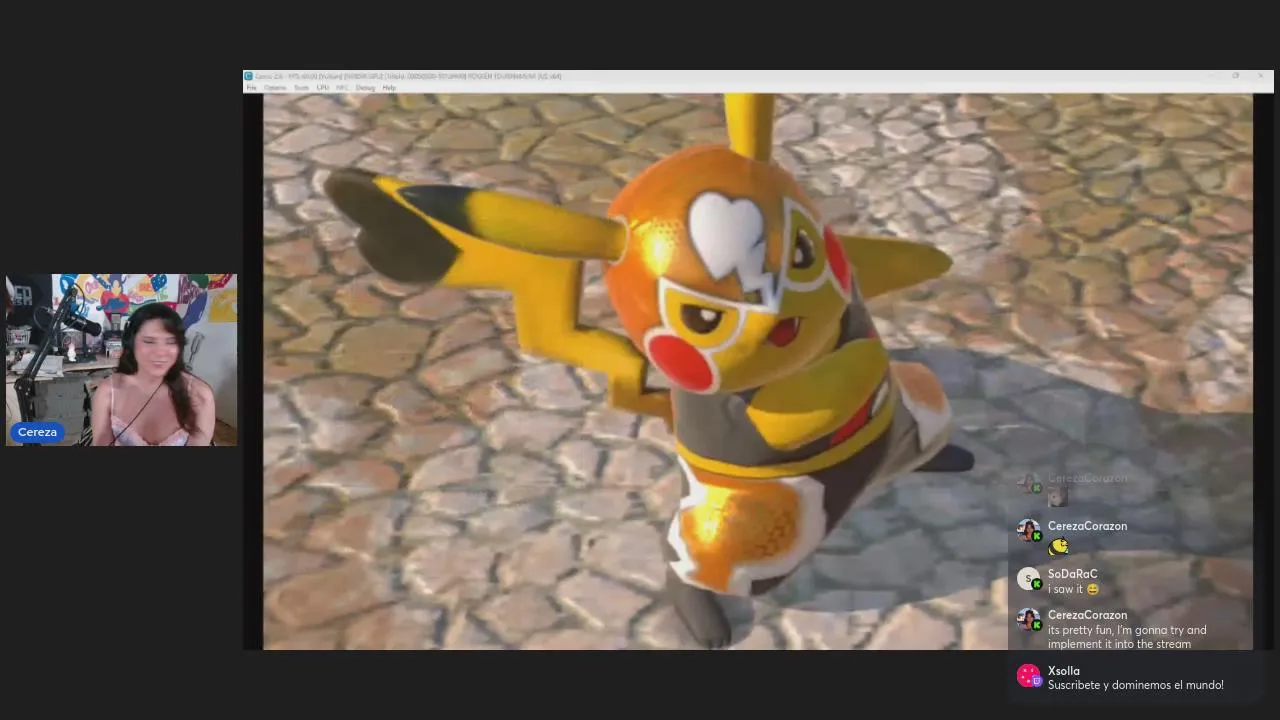Open the Options menu in Cemu

pos(275,88)
